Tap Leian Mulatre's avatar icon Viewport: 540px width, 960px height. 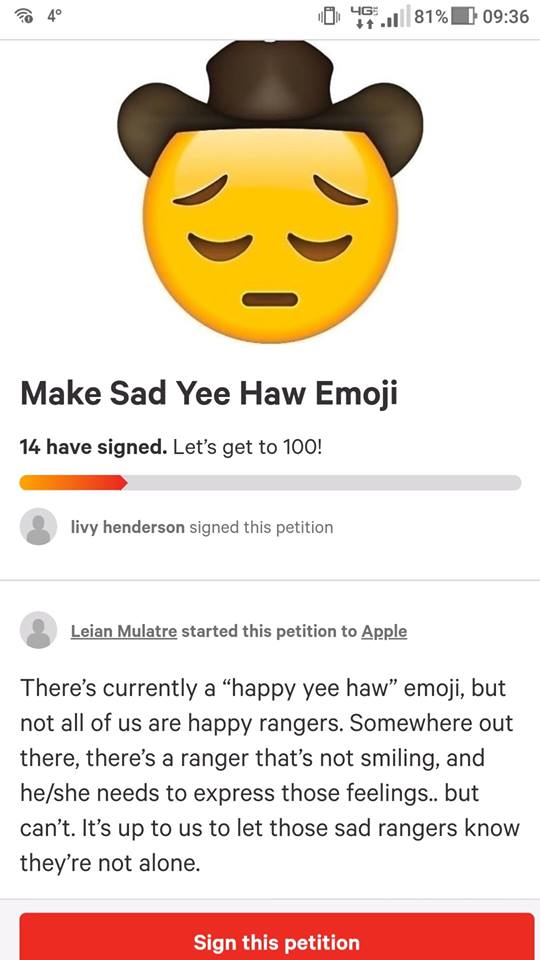(x=39, y=630)
